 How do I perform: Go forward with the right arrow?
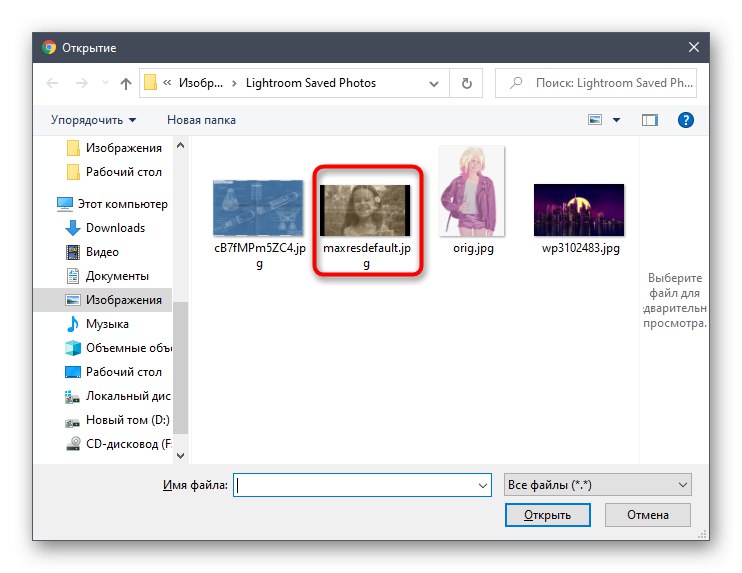[82, 83]
